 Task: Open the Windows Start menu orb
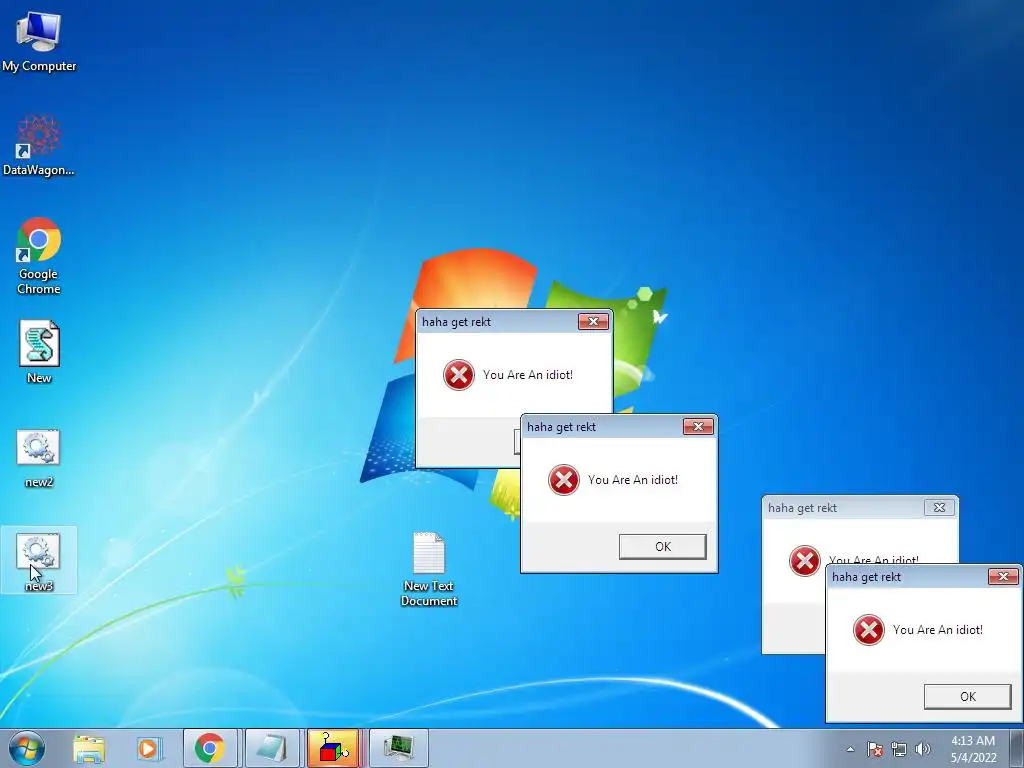tap(27, 748)
